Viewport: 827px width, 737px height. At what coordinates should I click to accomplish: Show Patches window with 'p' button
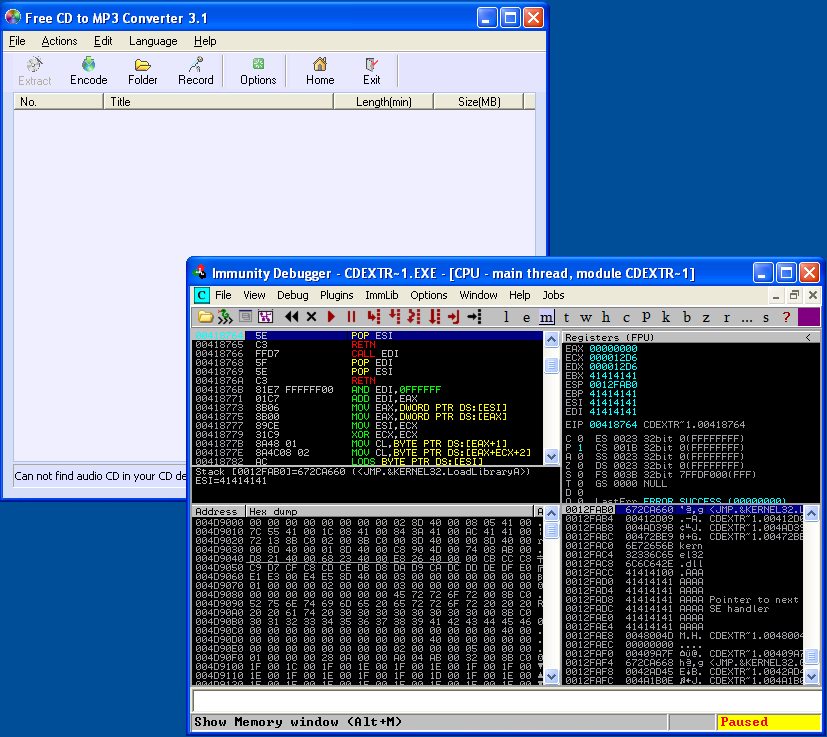click(646, 317)
